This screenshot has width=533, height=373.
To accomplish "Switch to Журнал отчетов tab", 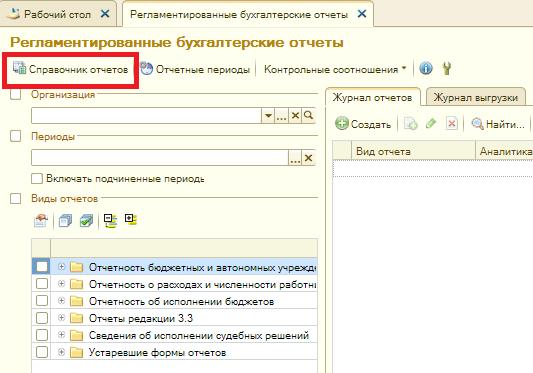I will pos(372,98).
